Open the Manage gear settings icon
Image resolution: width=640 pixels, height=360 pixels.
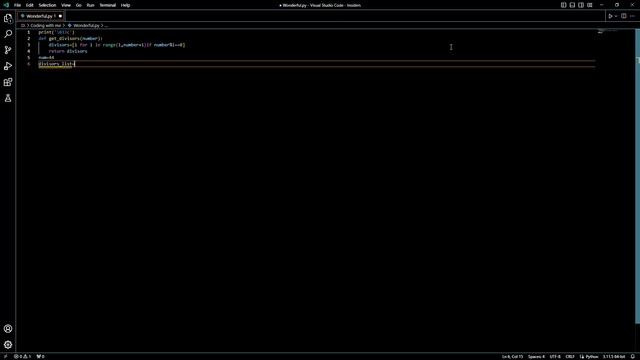coord(8,345)
